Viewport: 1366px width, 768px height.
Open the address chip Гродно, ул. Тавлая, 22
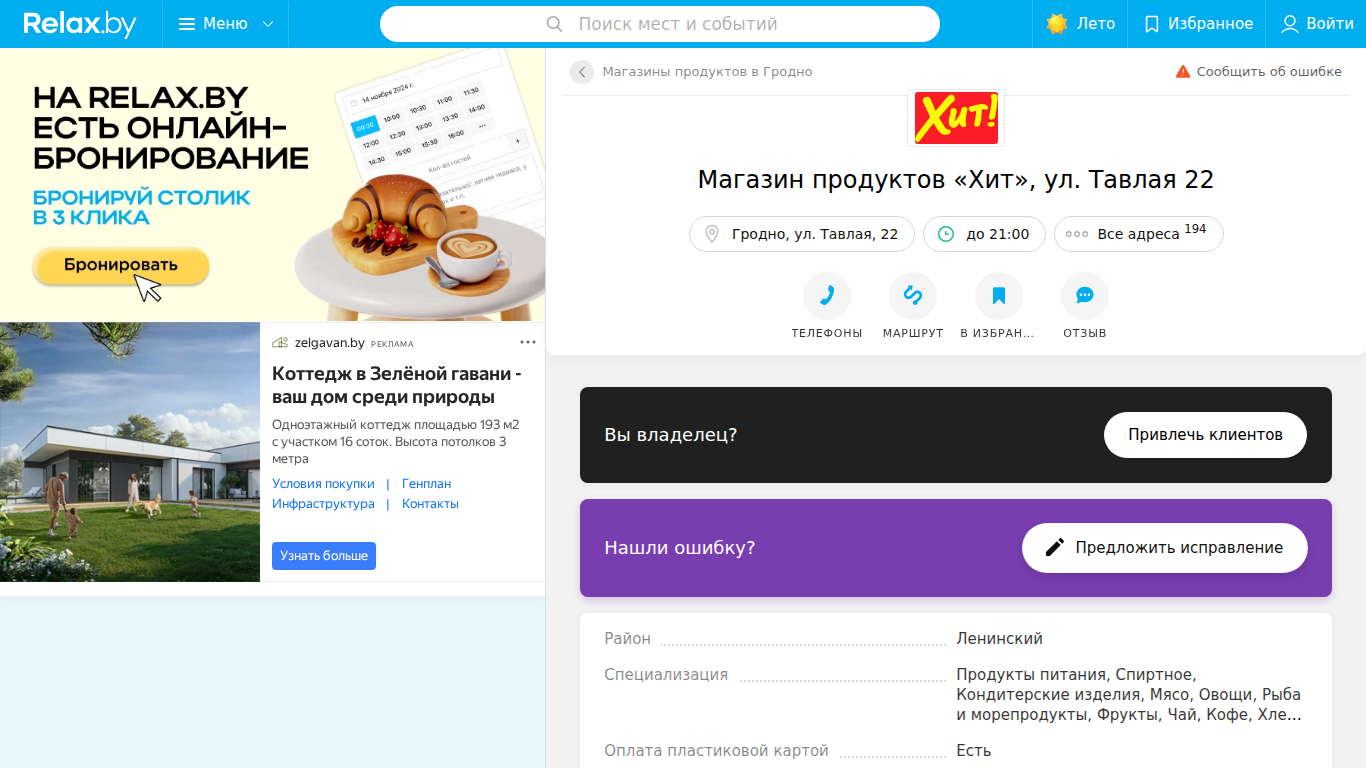[x=802, y=234]
